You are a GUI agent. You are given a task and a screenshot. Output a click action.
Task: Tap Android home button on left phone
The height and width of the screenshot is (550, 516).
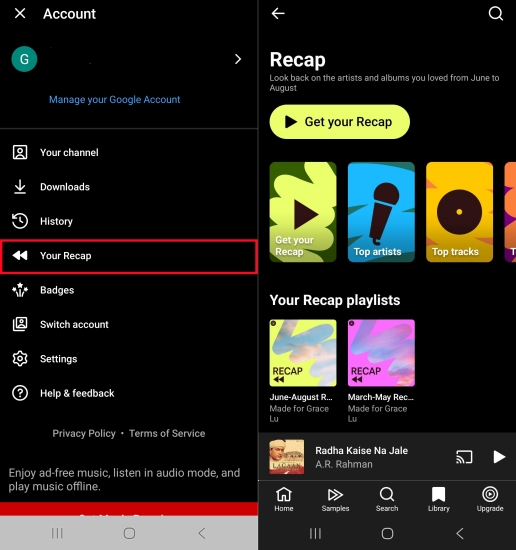129,533
